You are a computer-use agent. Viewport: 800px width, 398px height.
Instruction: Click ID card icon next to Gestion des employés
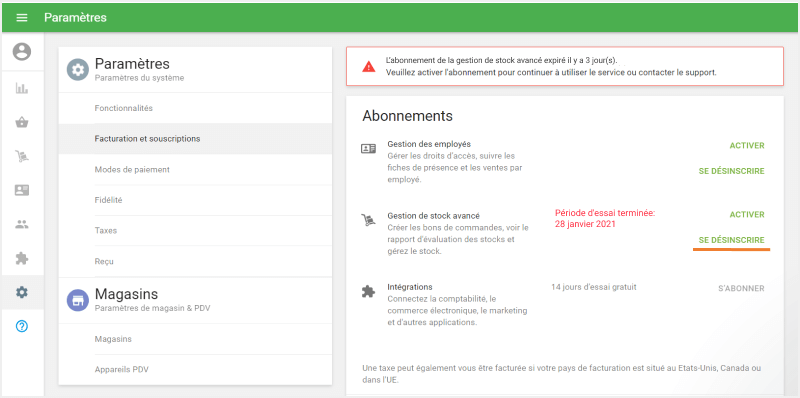(x=368, y=148)
